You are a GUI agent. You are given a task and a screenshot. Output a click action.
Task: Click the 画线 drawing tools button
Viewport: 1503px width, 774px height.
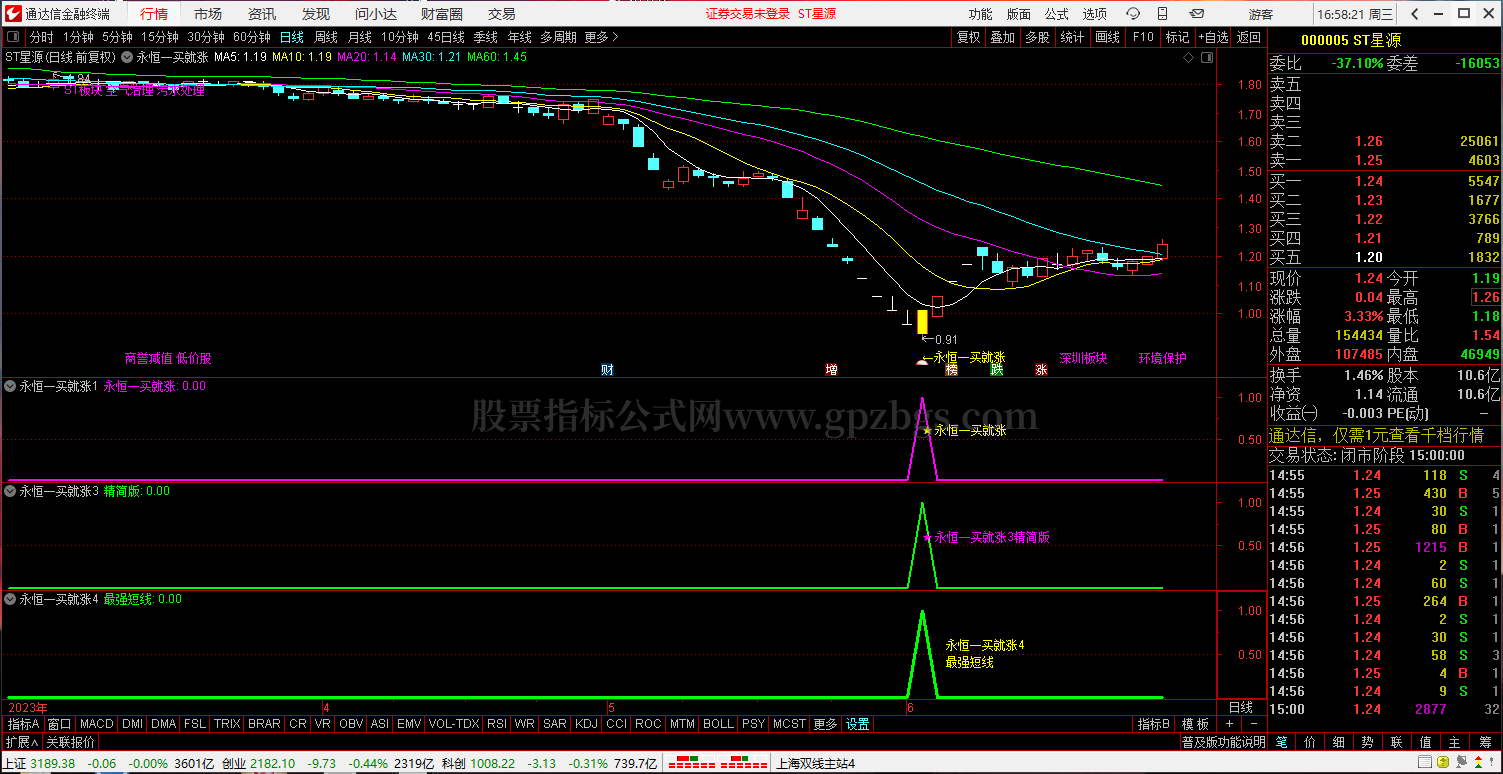coord(1107,37)
